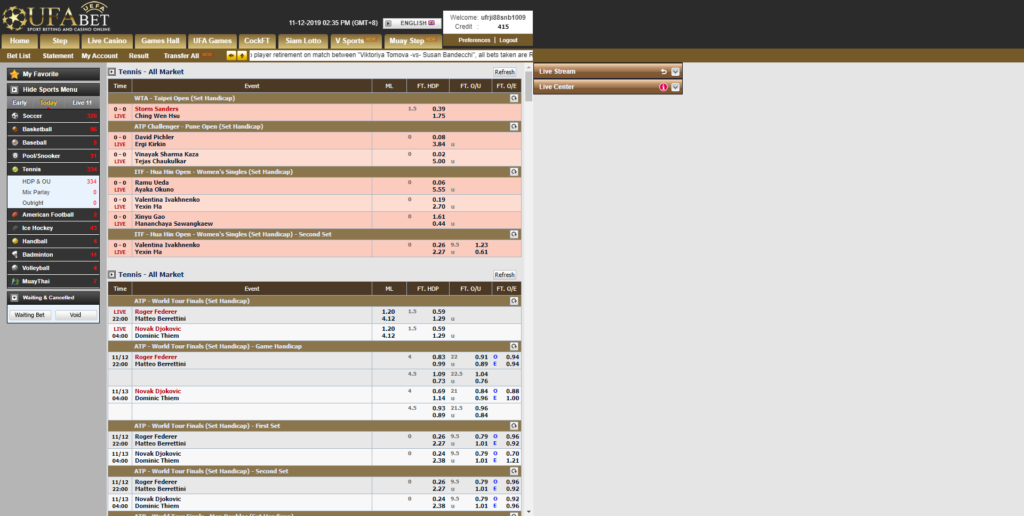This screenshot has width=1024, height=516.
Task: Select the Today tab in the sports menu
Action: click(48, 103)
